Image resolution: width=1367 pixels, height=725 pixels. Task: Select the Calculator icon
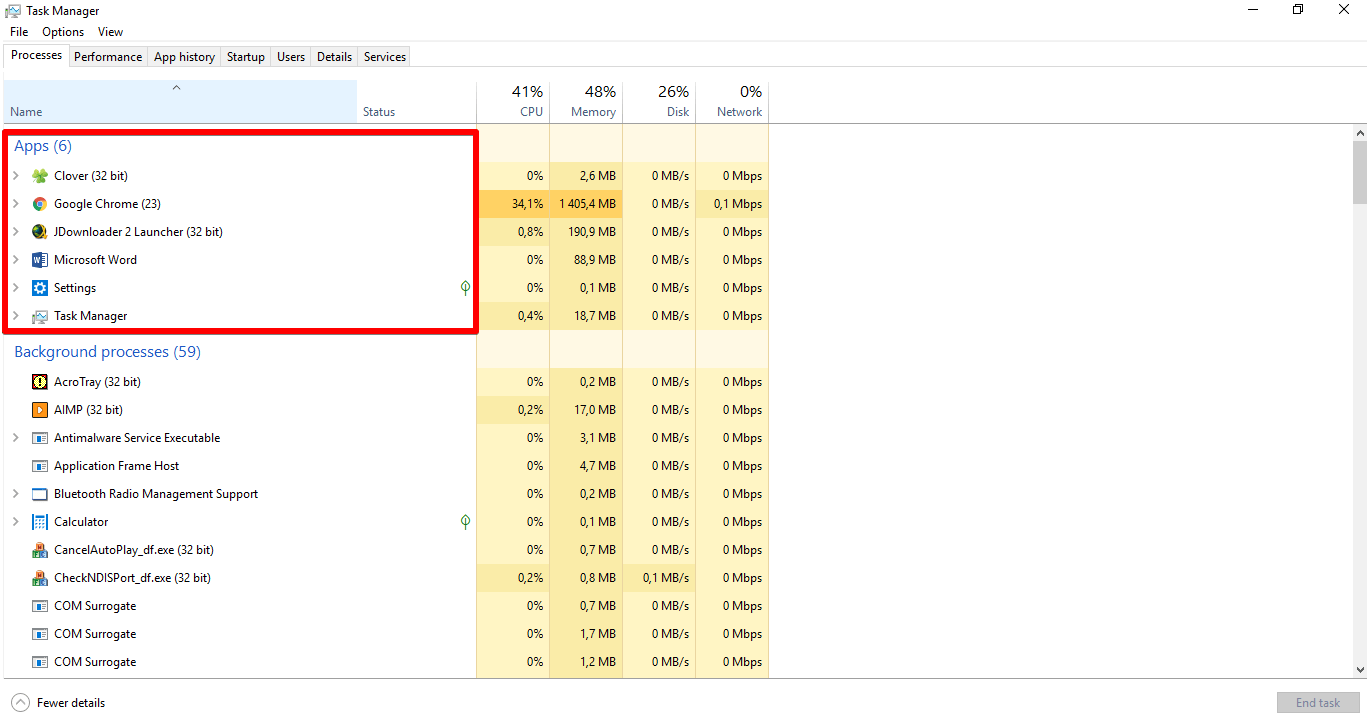40,521
